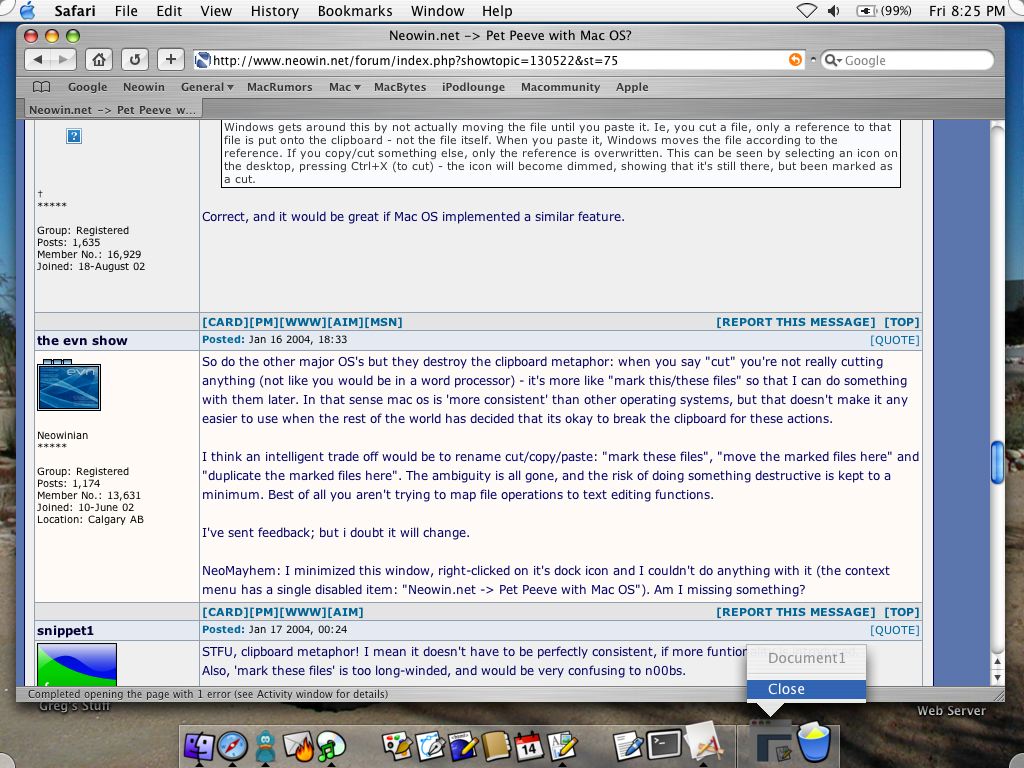Launch Terminal from the Dock
The width and height of the screenshot is (1024, 768).
pyautogui.click(x=664, y=745)
